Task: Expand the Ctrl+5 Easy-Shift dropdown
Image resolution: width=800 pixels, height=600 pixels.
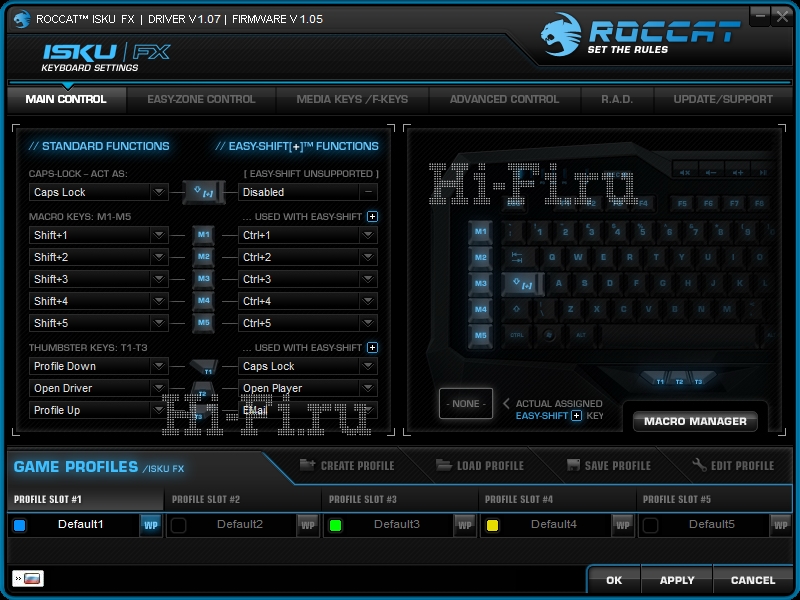Action: (368, 323)
